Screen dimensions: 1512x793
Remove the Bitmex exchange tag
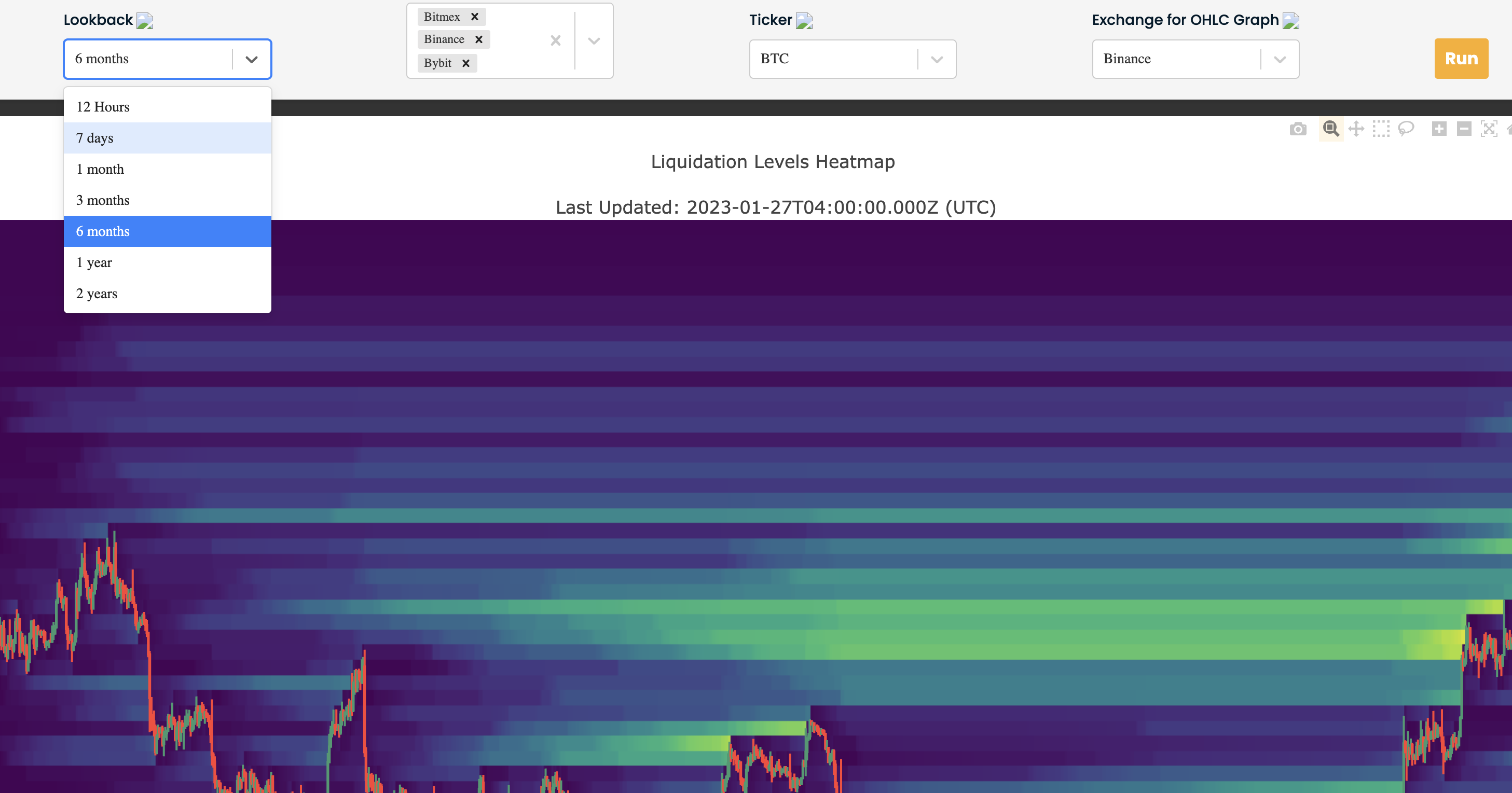(x=475, y=17)
